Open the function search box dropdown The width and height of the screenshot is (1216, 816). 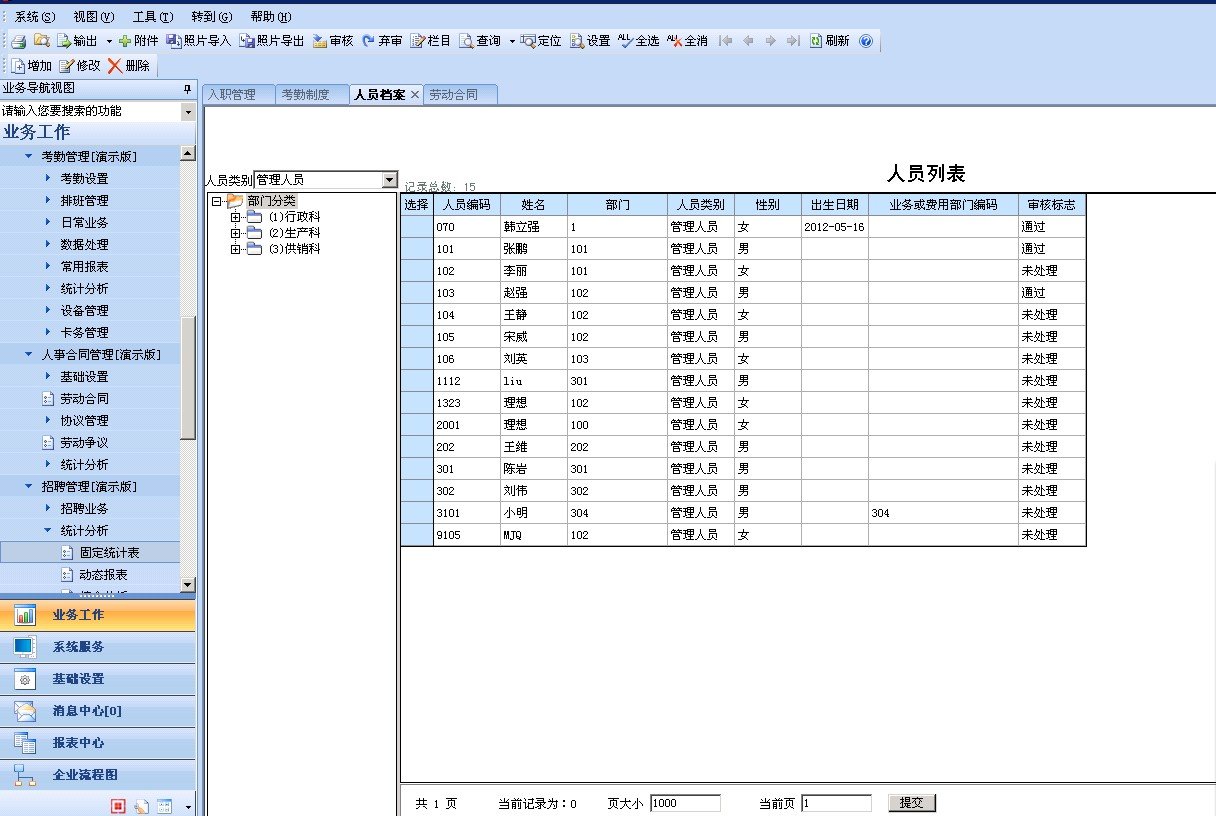point(189,112)
